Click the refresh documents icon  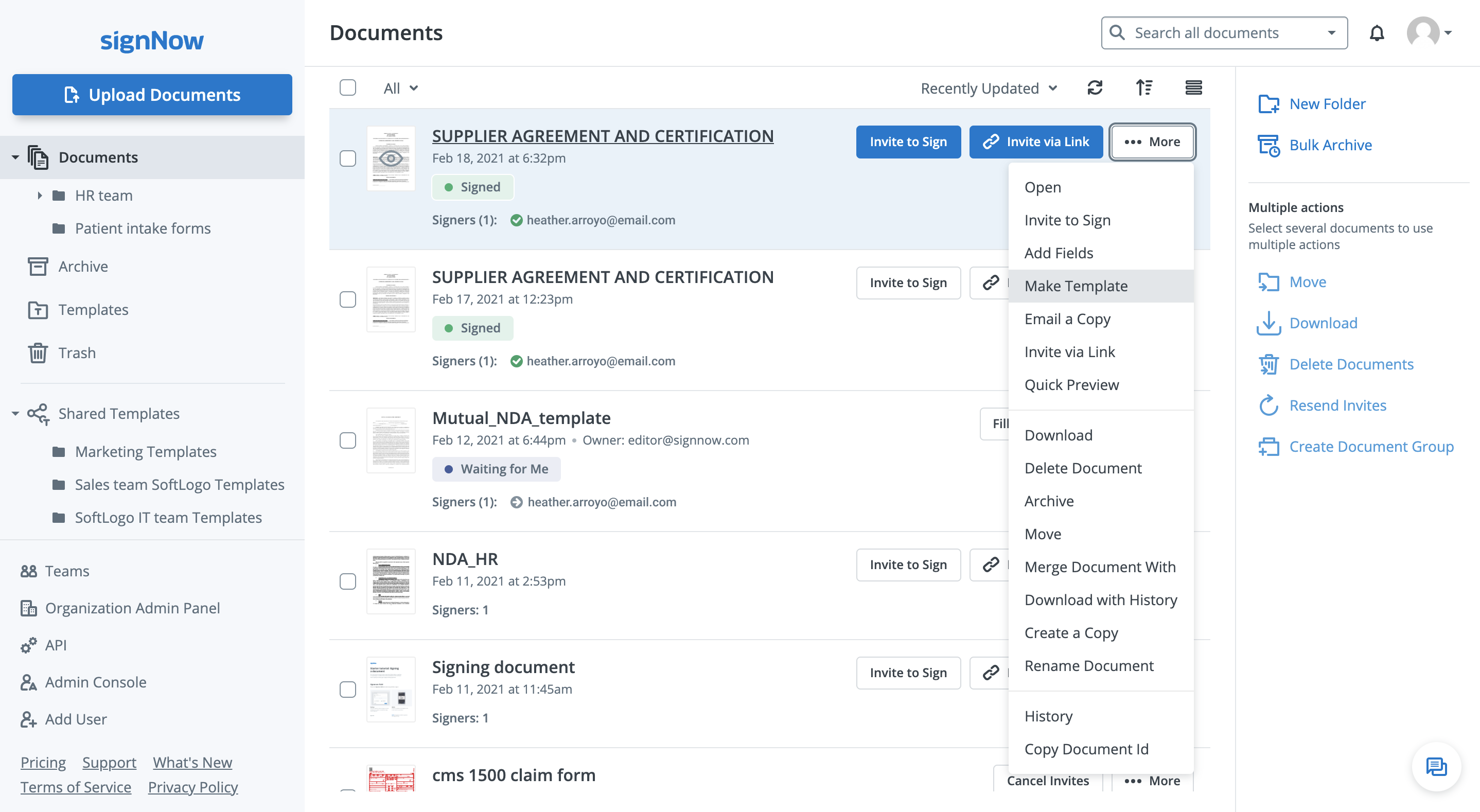(x=1095, y=88)
